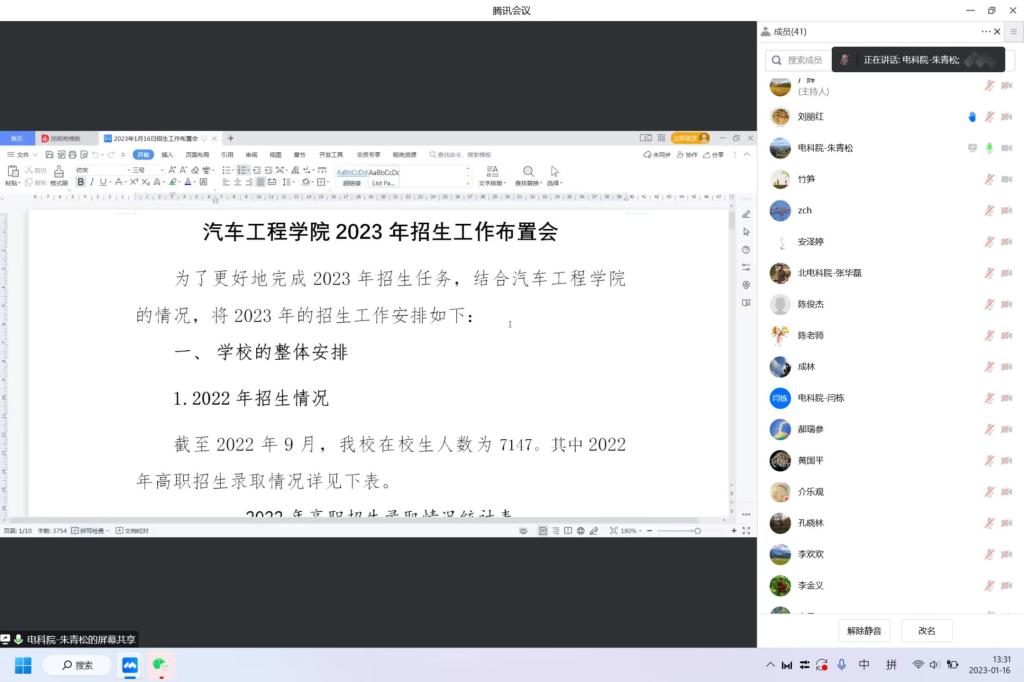Image resolution: width=1024 pixels, height=682 pixels.
Task: Adjust the document zoom slider
Action: (688, 530)
